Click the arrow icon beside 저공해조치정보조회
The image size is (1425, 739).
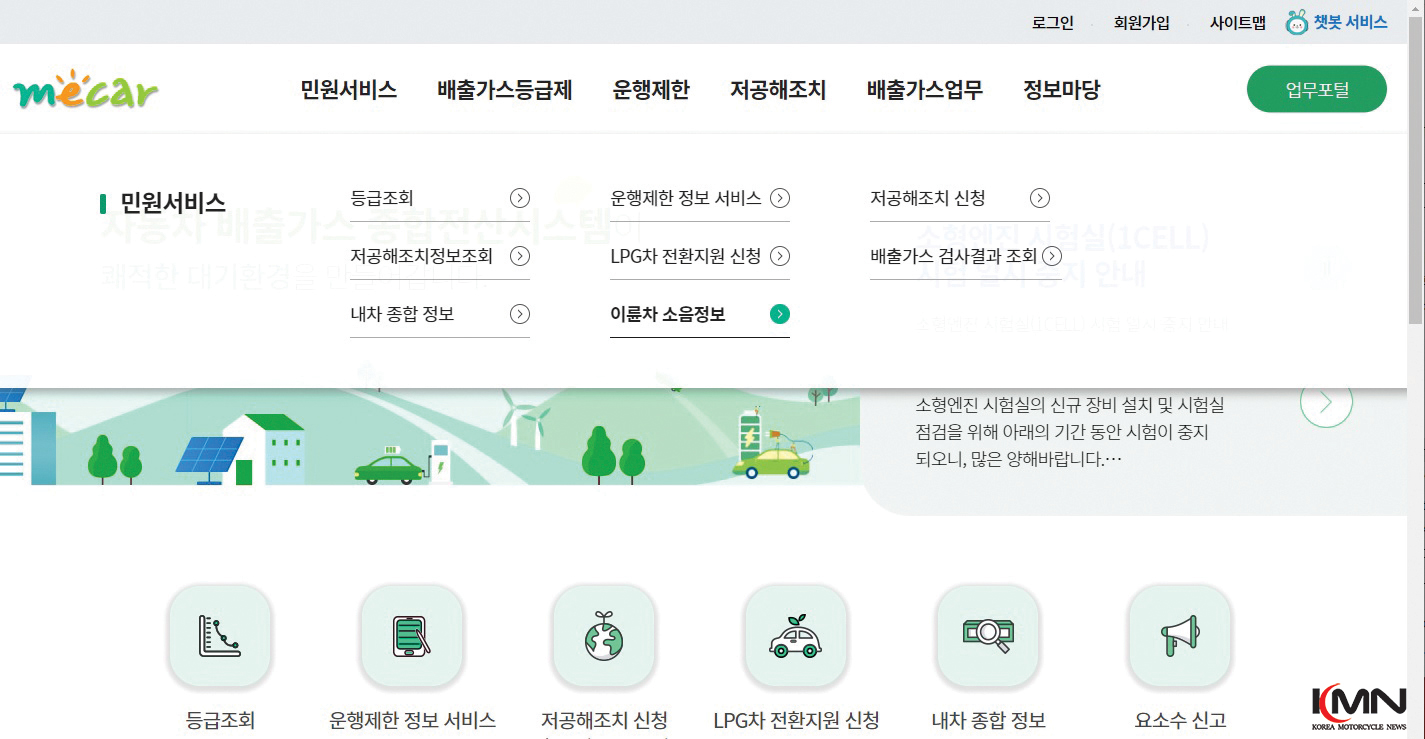[520, 256]
